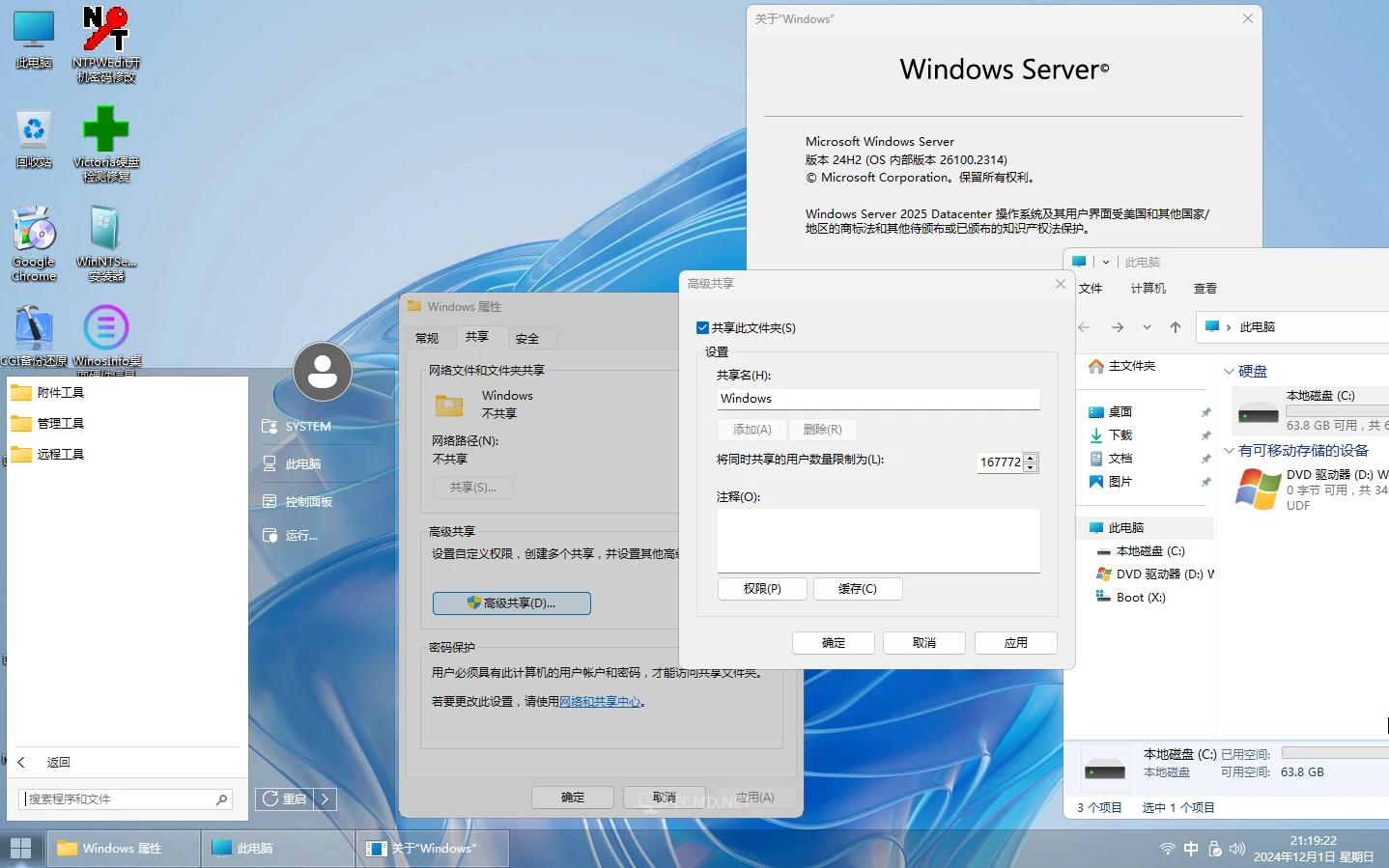Select the 本地磁盘 (C:) drive icon

pyautogui.click(x=1259, y=413)
